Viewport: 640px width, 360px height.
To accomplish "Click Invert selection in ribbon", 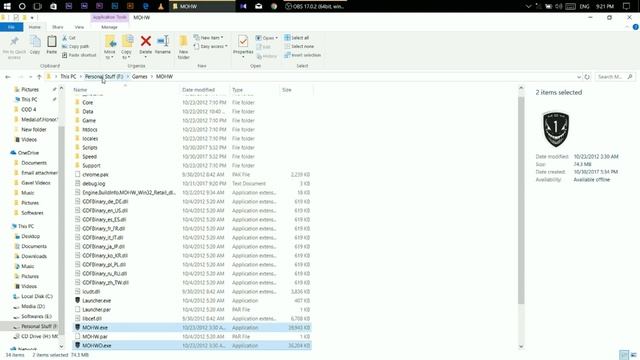I will tap(302, 55).
